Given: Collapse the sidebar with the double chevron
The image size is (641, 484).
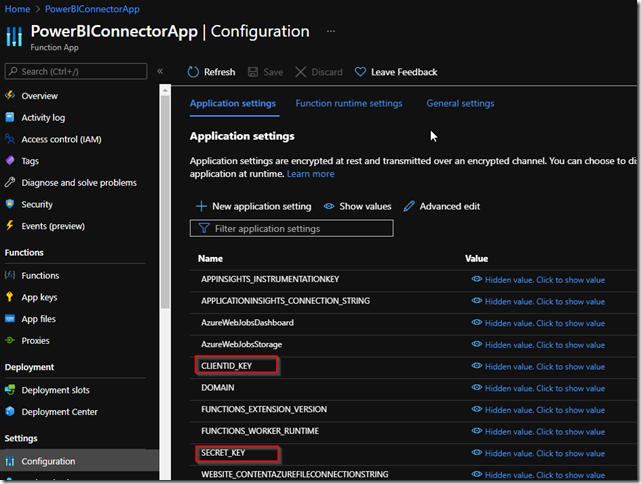Looking at the screenshot, I should point(160,71).
